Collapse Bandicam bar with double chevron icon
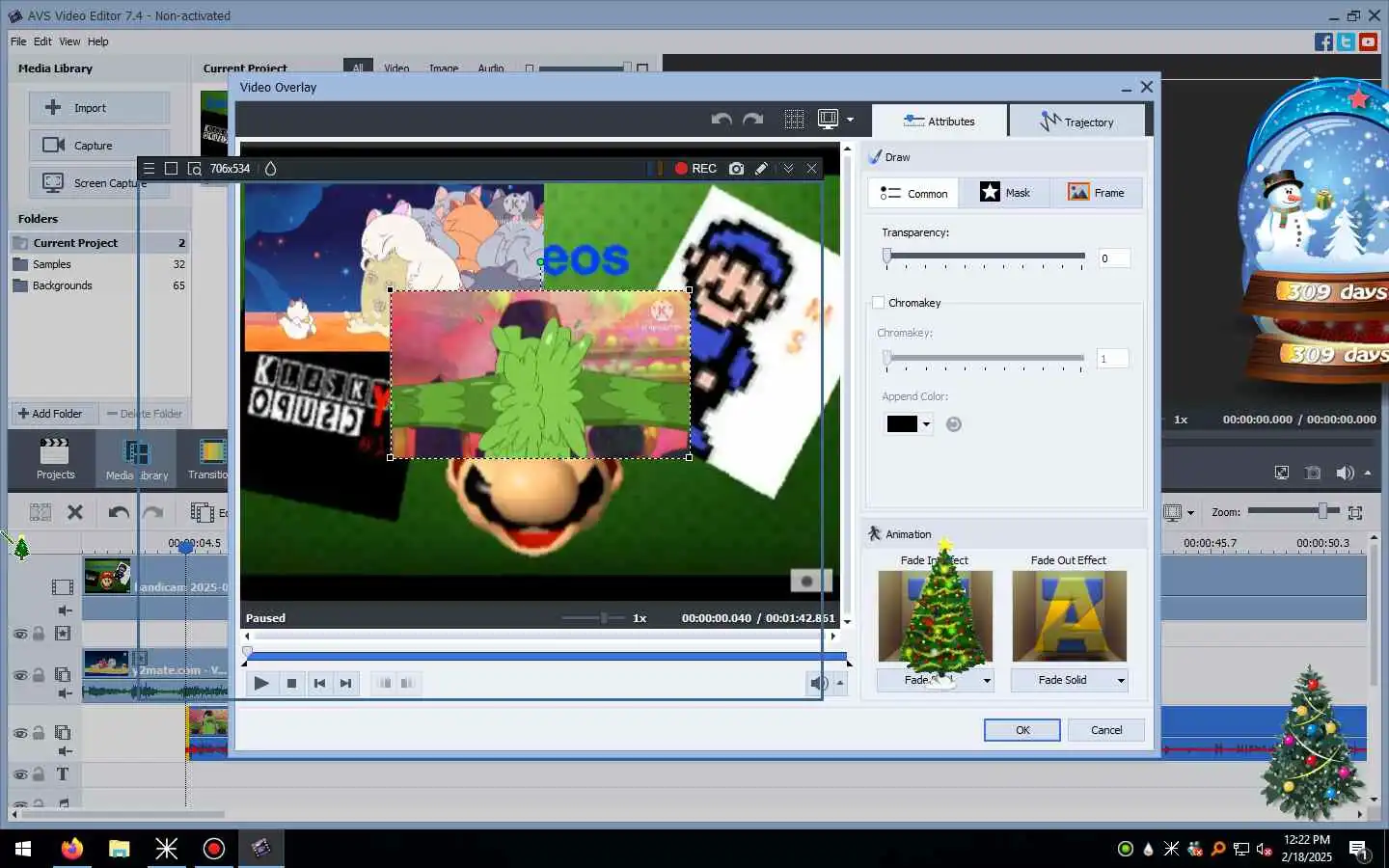The width and height of the screenshot is (1389, 868). (x=788, y=168)
